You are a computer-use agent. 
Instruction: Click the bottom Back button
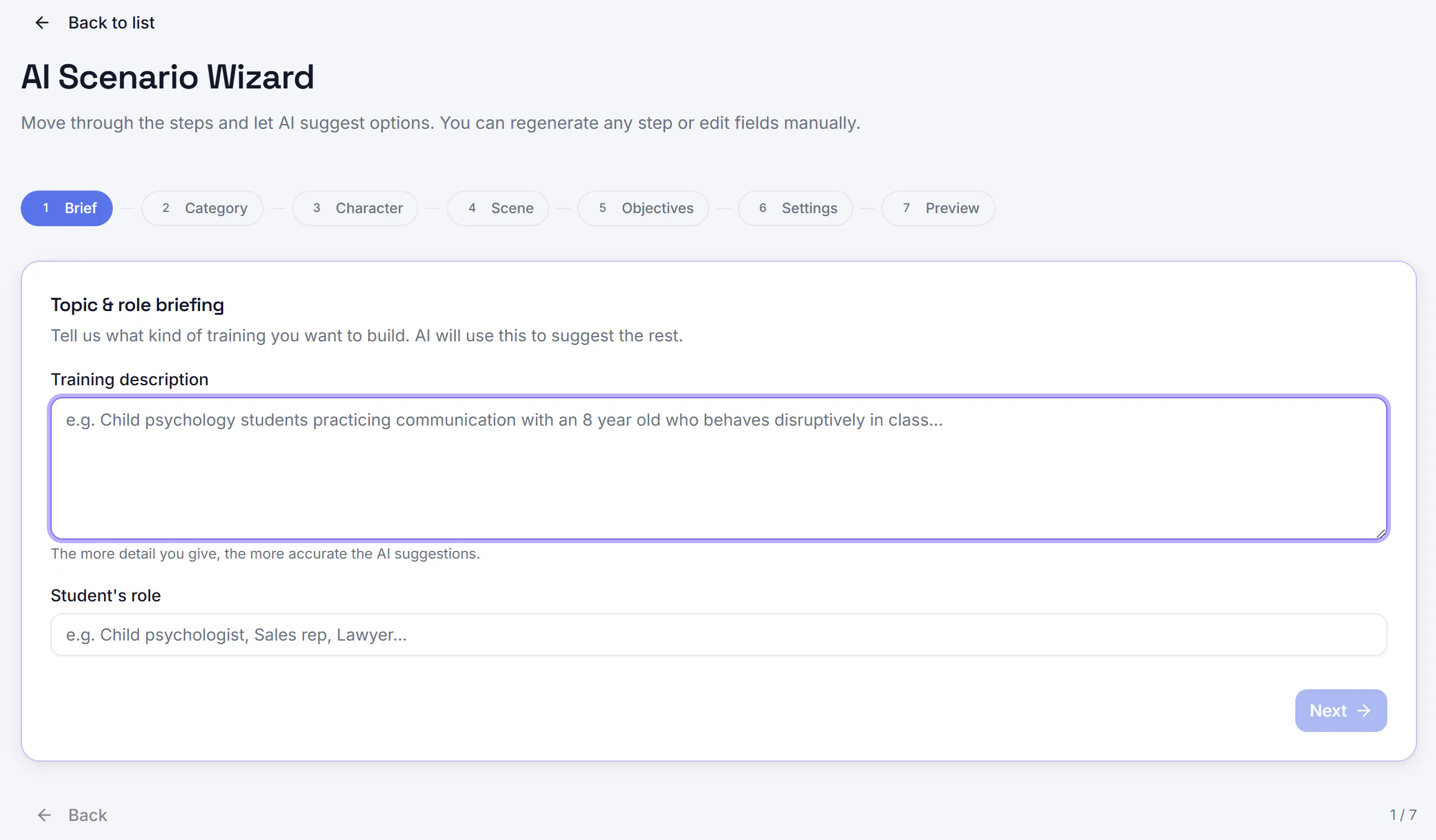(72, 815)
